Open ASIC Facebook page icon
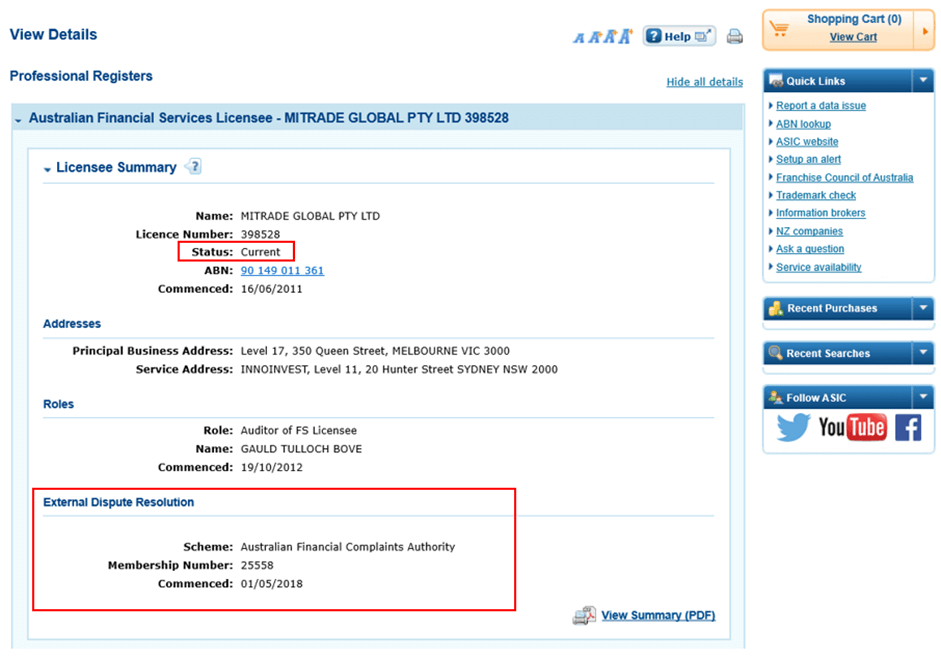Image resolution: width=941 pixels, height=659 pixels. (x=908, y=428)
